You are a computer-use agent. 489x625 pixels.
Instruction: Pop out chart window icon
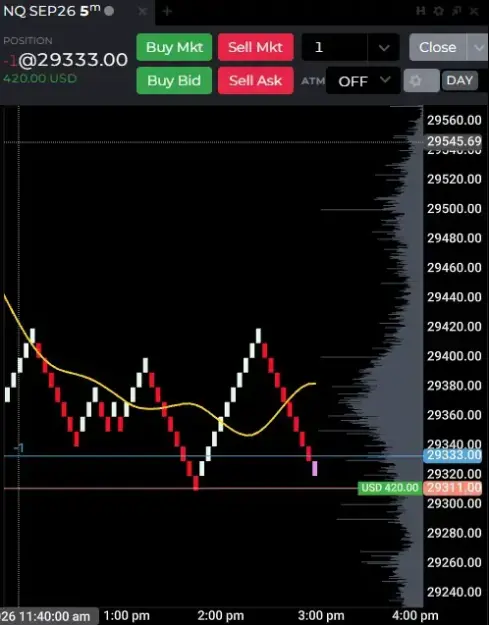tap(457, 11)
